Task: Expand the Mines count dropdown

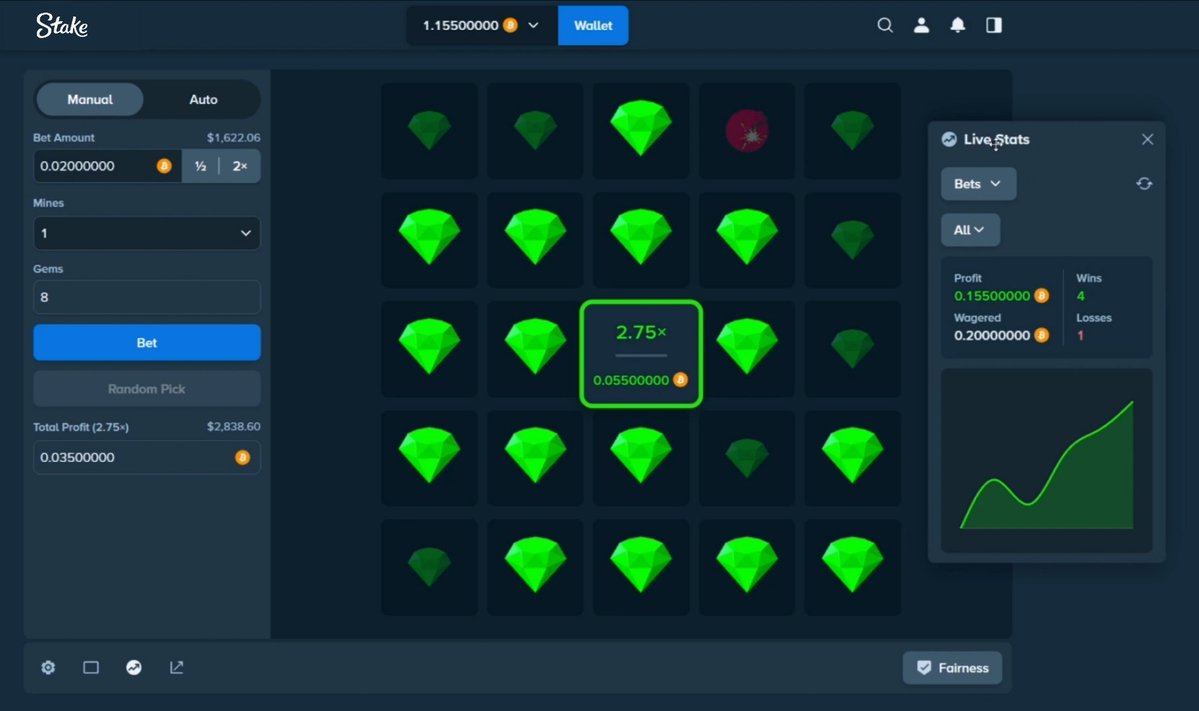Action: click(147, 233)
